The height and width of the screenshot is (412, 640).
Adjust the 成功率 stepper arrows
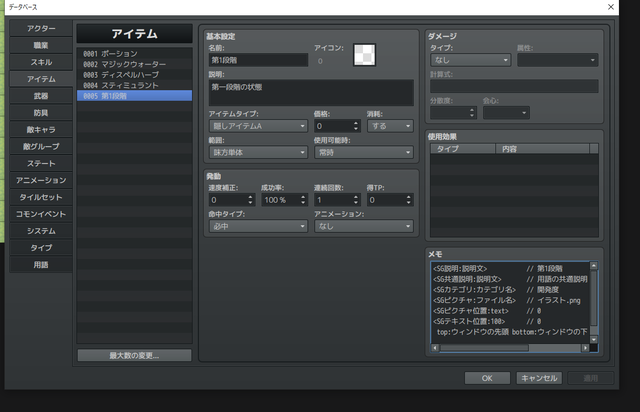(303, 200)
